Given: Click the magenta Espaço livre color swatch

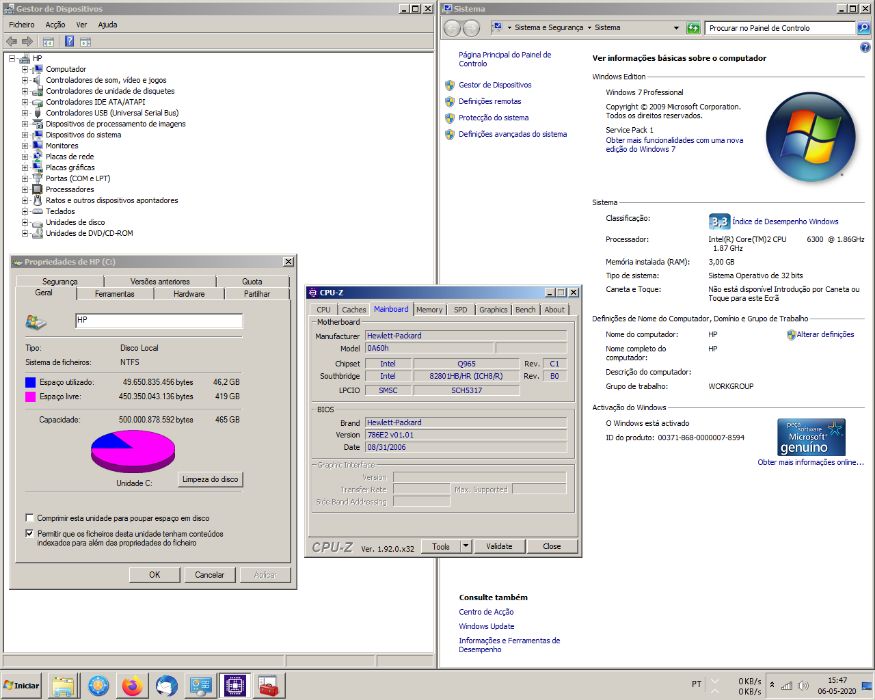Looking at the screenshot, I should [30, 397].
